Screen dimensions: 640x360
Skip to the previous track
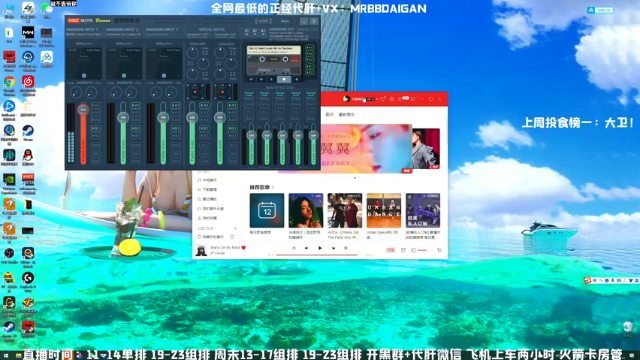pyautogui.click(x=306, y=248)
